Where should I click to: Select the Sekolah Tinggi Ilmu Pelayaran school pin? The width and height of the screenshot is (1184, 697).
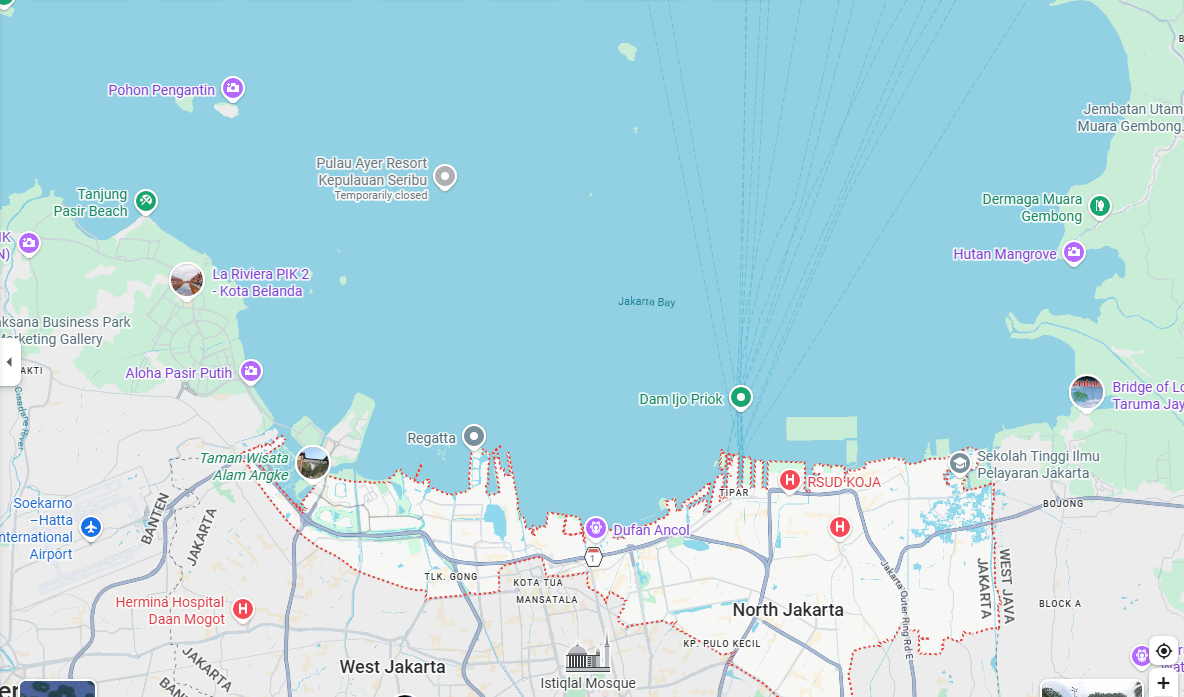click(x=959, y=463)
